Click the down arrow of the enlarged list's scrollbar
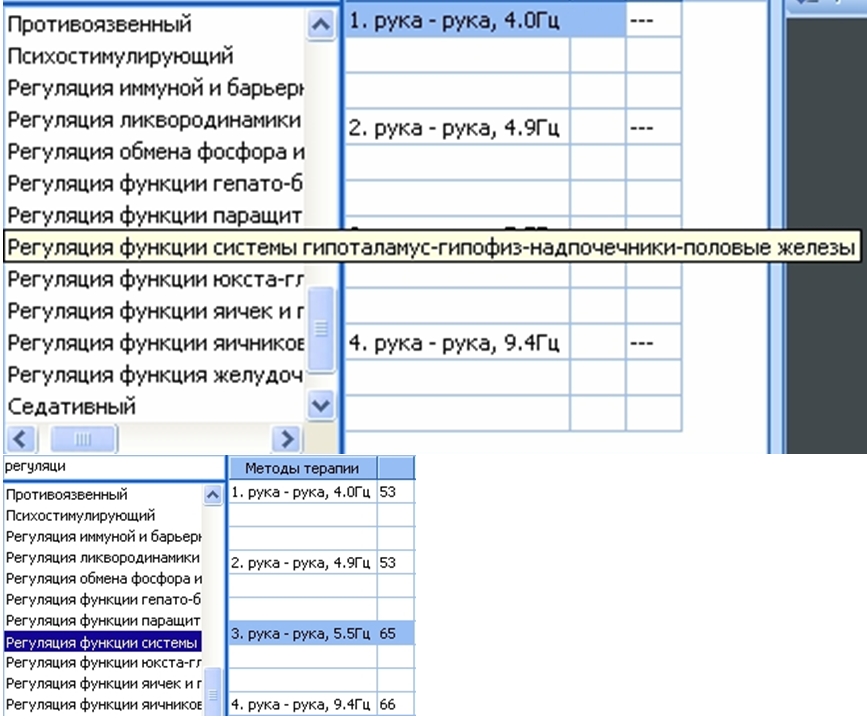This screenshot has width=867, height=720. point(321,406)
